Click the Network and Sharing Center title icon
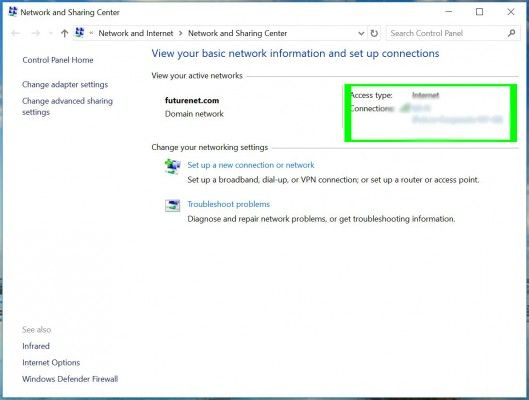The width and height of the screenshot is (529, 400). (12, 12)
